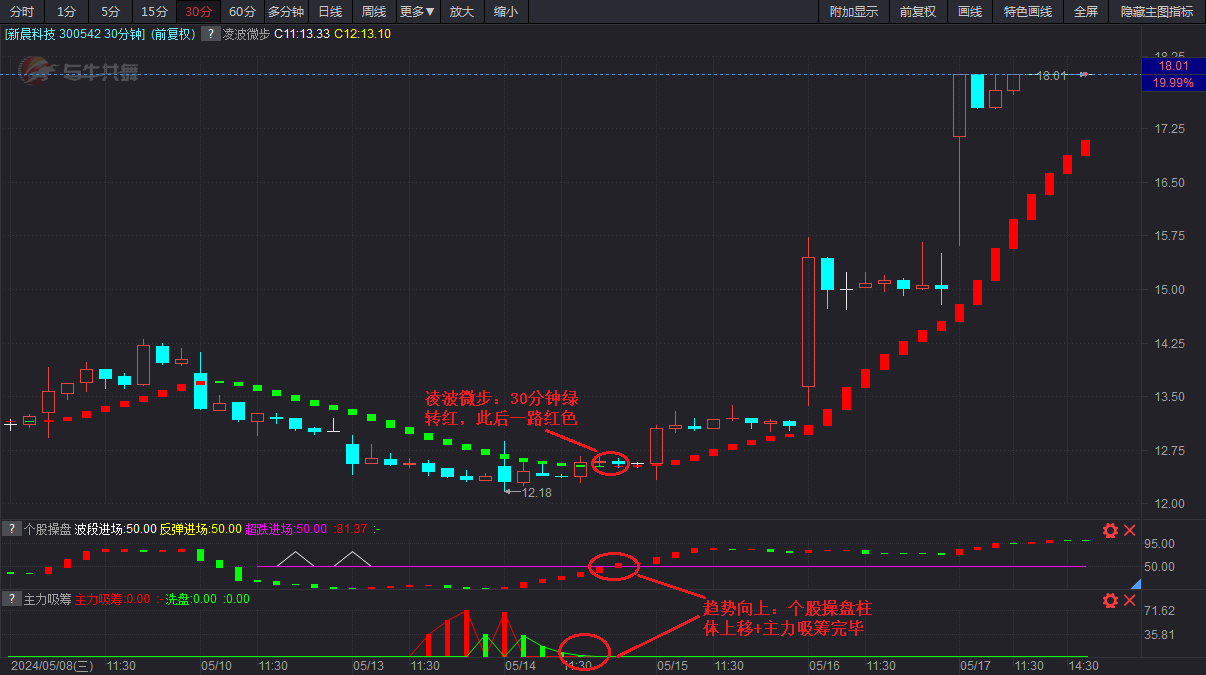Click the 05/13 date label
The image size is (1206, 675).
pos(368,665)
